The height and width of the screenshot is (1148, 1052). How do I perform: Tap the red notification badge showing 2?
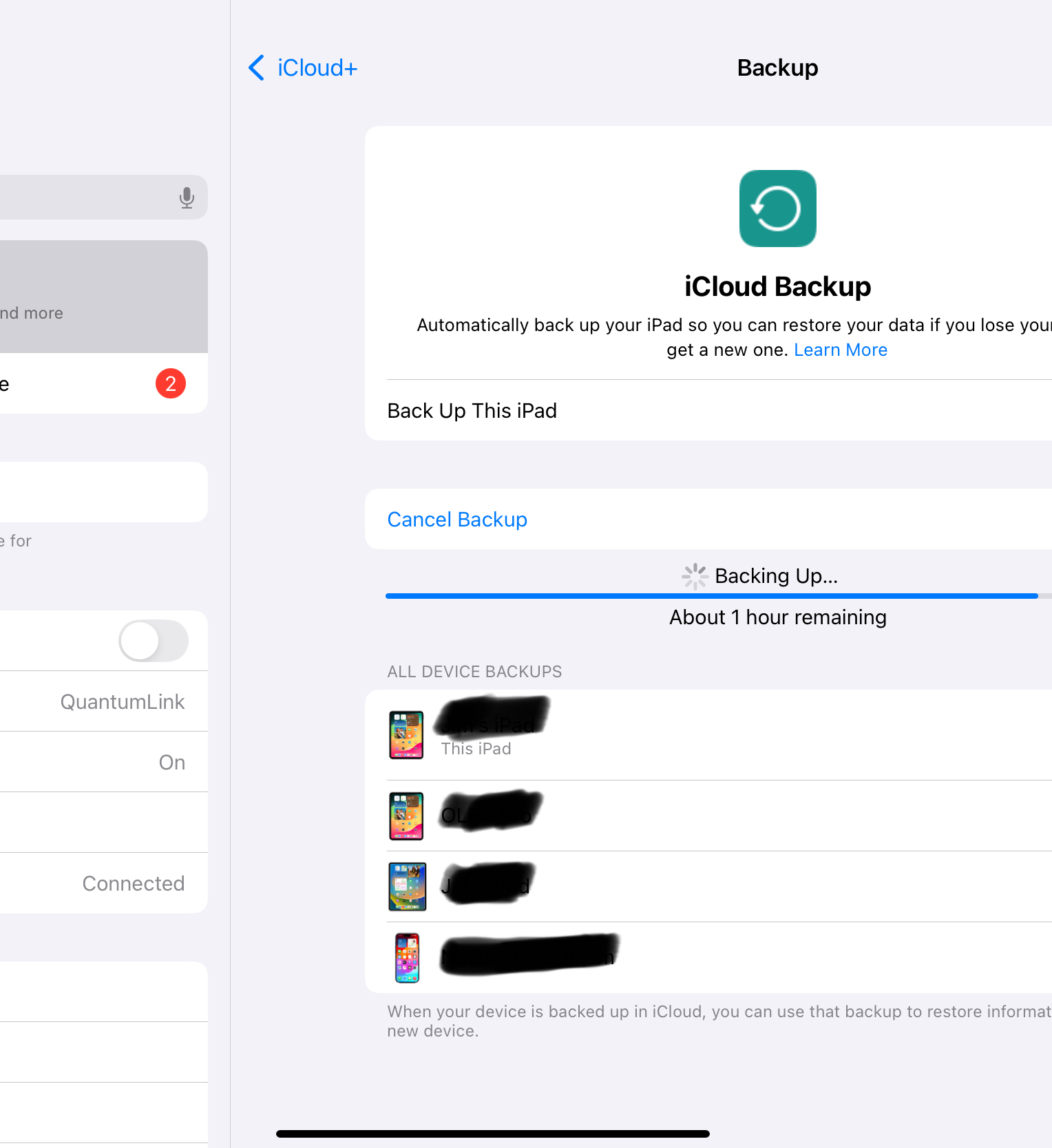pos(171,383)
